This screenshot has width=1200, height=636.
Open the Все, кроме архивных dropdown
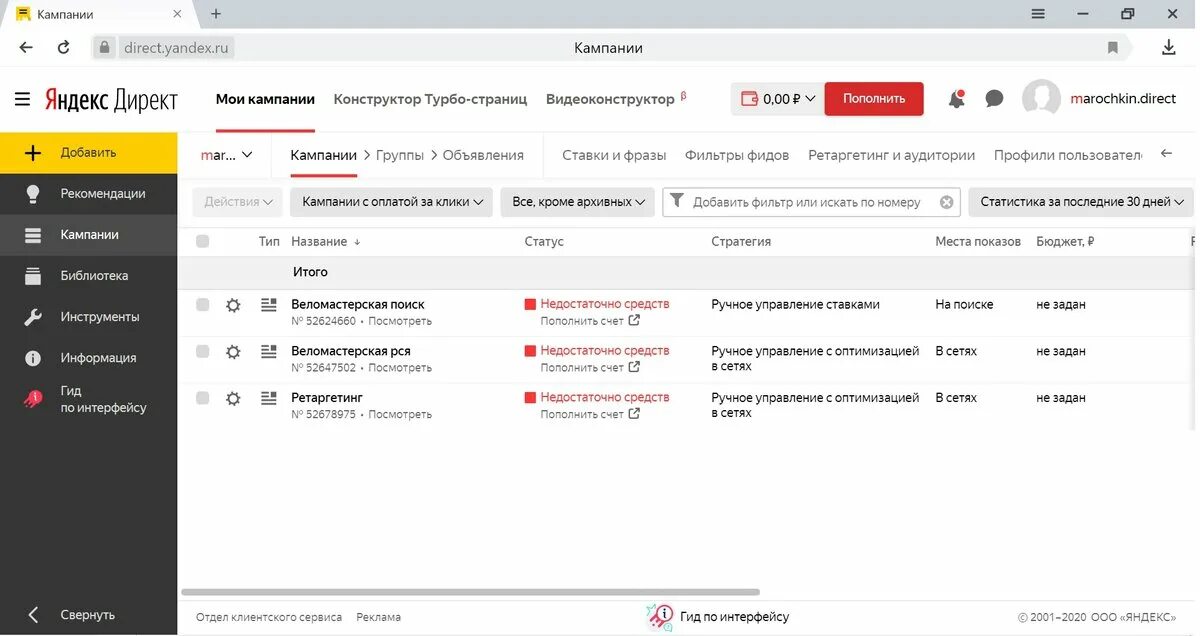(x=577, y=201)
